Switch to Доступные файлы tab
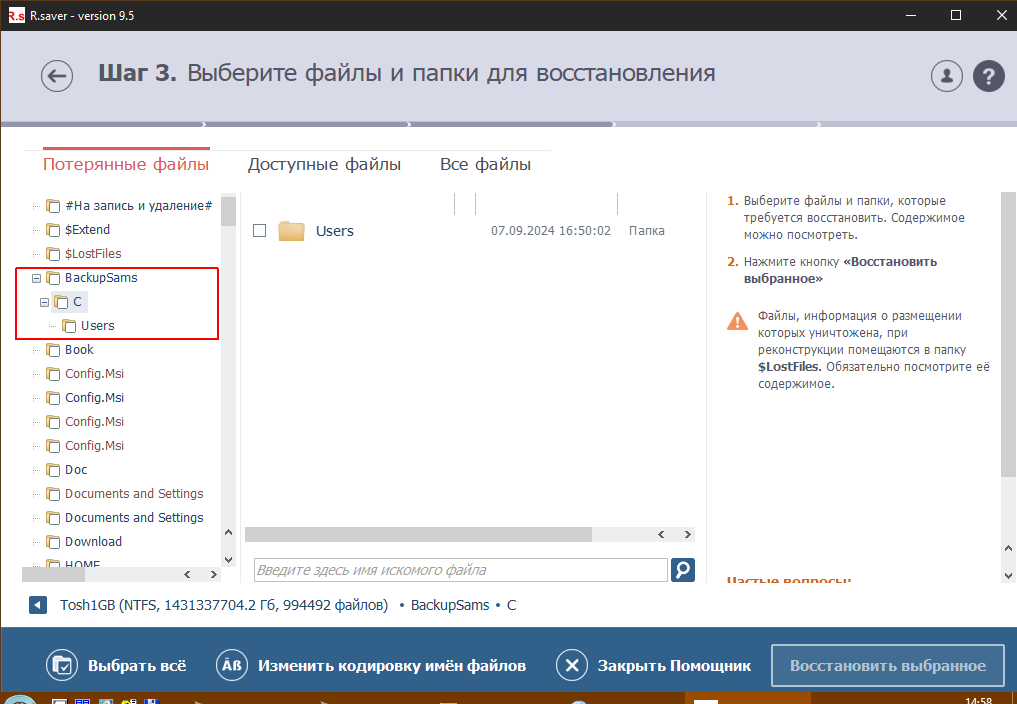1017x704 pixels. 324,164
